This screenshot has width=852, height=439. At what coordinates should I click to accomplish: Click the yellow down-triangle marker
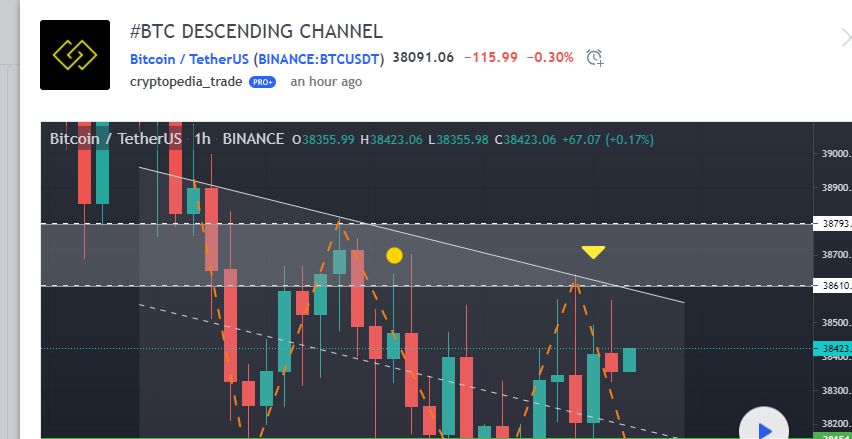pos(594,252)
